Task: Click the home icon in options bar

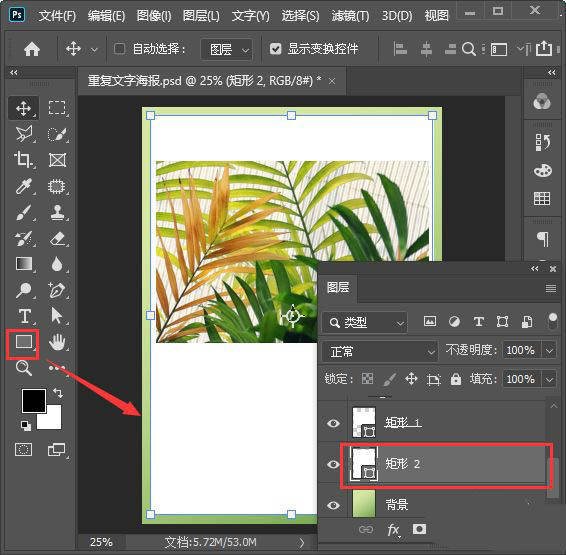Action: [32, 49]
